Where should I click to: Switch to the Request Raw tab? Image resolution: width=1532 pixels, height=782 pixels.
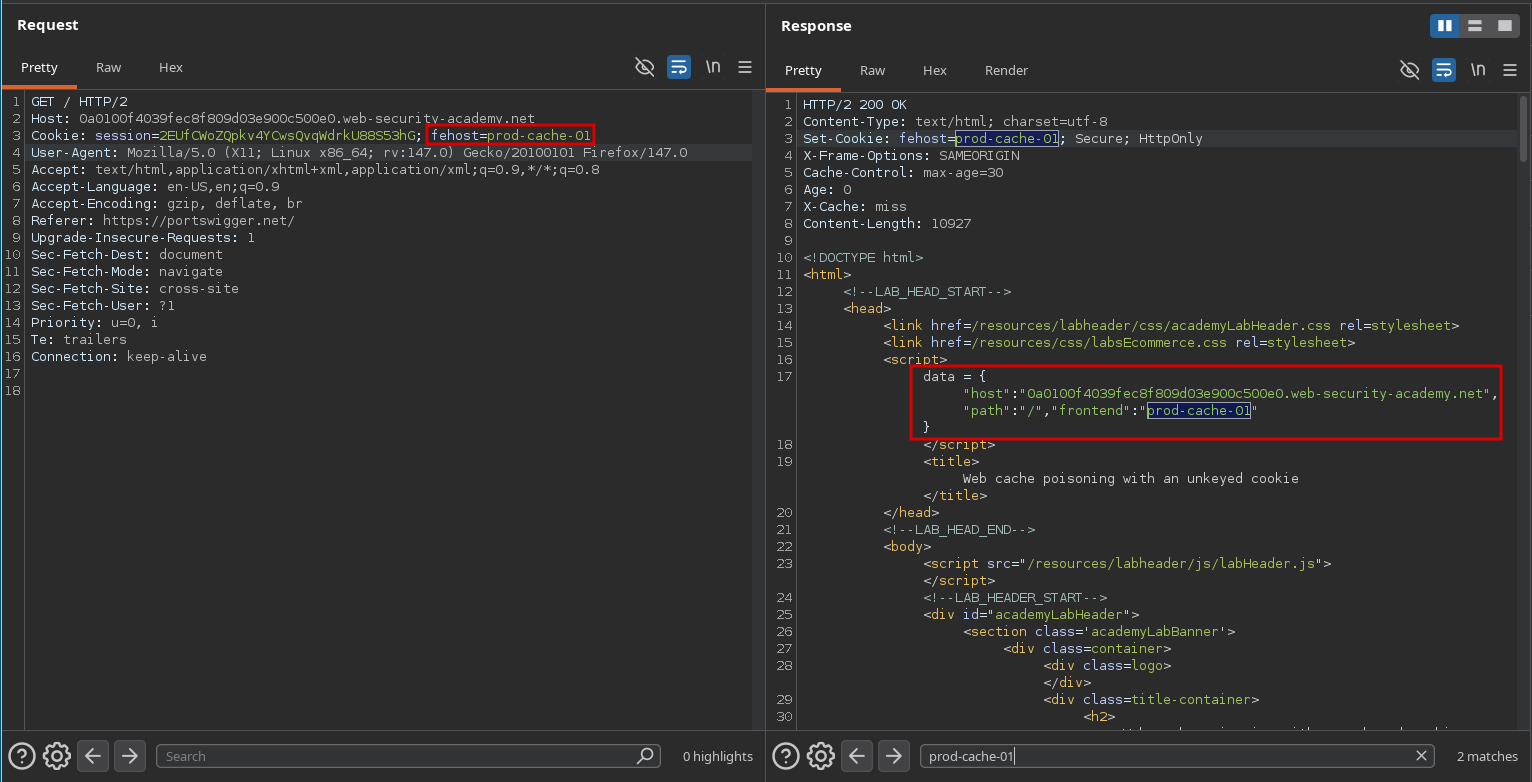tap(108, 67)
